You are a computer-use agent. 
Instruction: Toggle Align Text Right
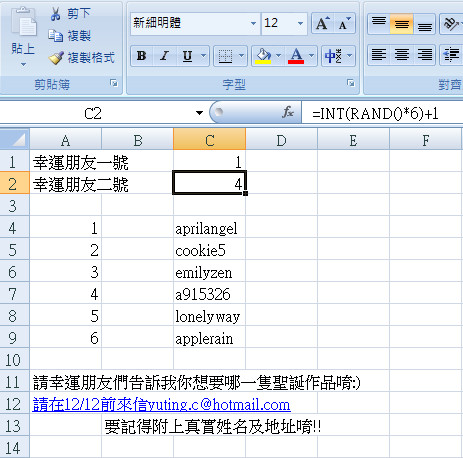click(425, 55)
